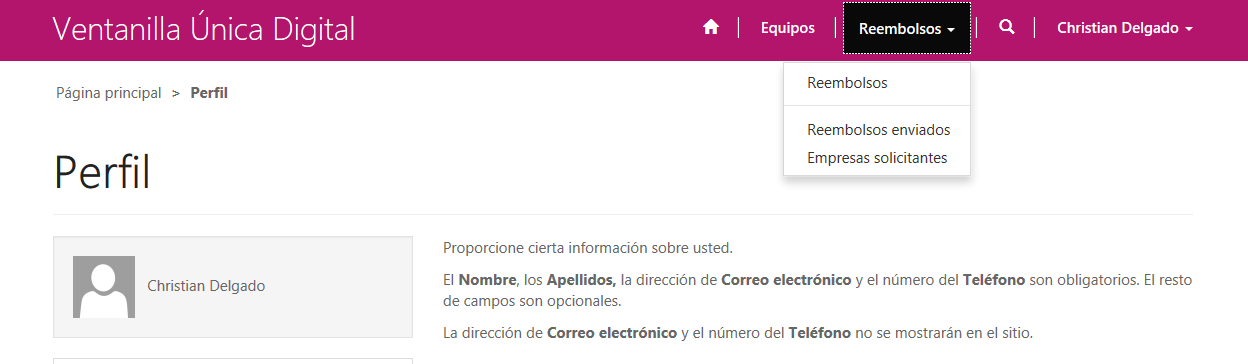This screenshot has width=1248, height=364.
Task: Click the horizontal divider in the Reembolsos dropdown
Action: tap(877, 106)
